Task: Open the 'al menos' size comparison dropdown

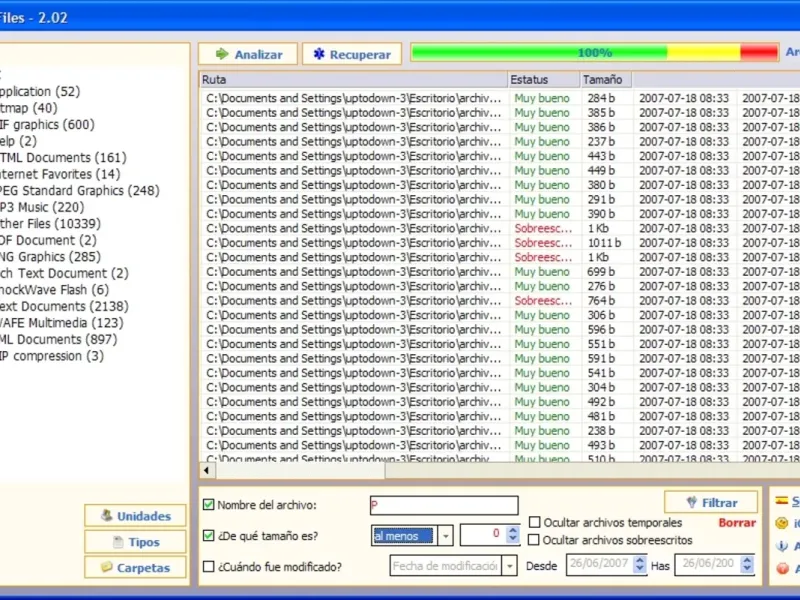Action: point(445,536)
